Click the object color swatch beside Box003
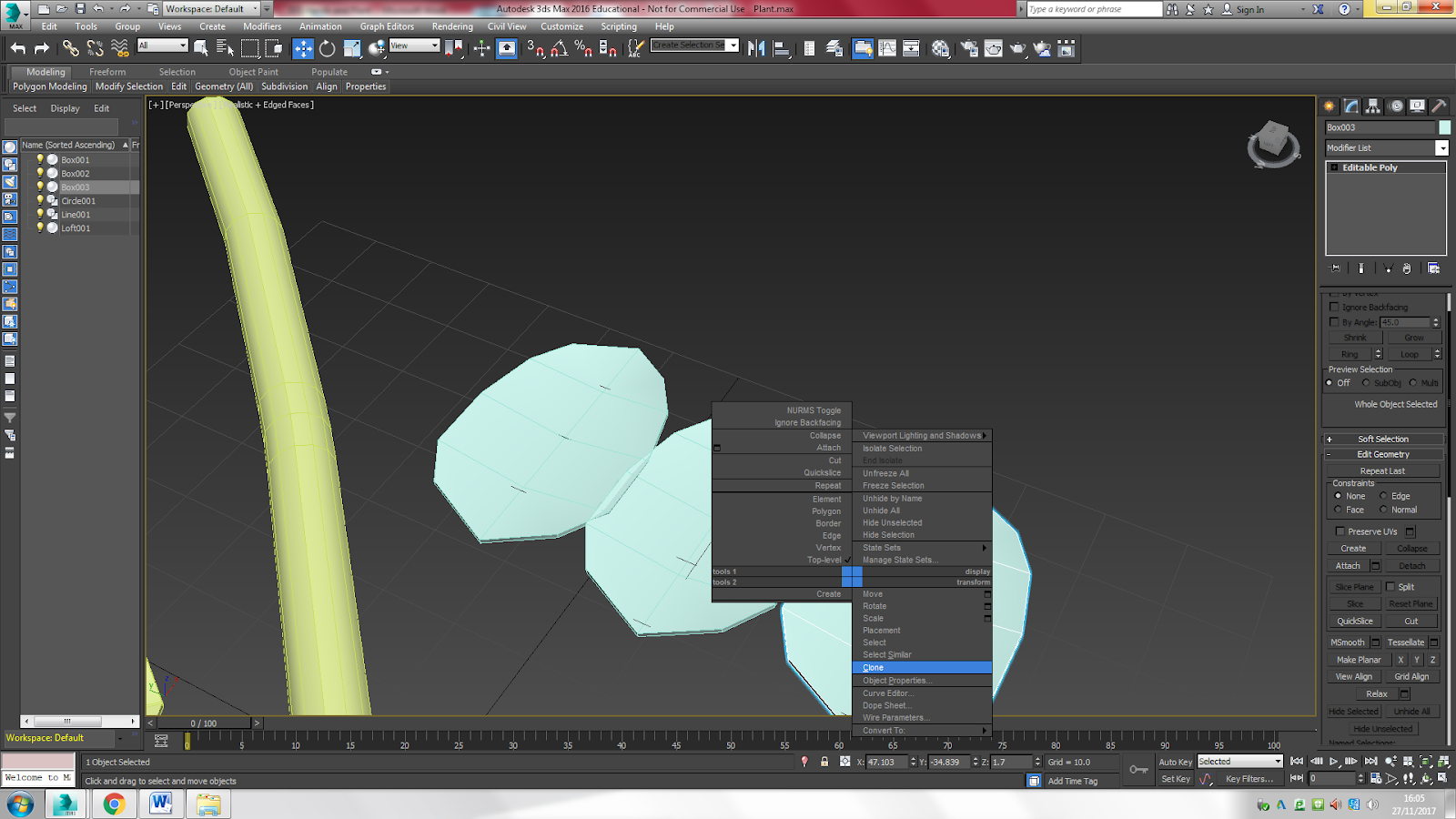The width and height of the screenshot is (1456, 819). pos(1444,127)
